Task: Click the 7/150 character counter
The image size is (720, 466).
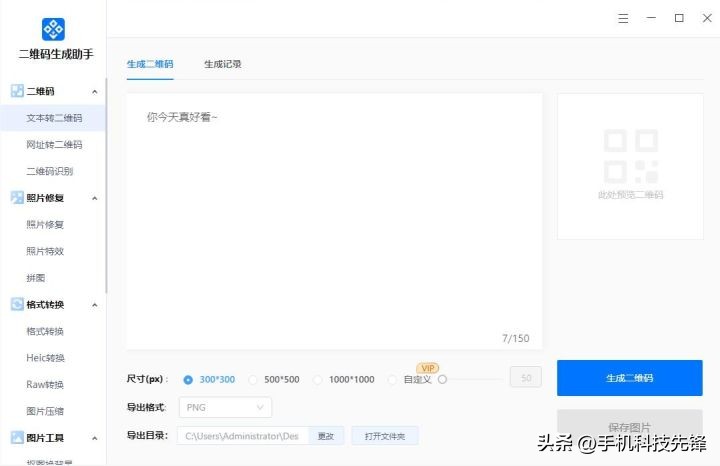Action: click(516, 338)
